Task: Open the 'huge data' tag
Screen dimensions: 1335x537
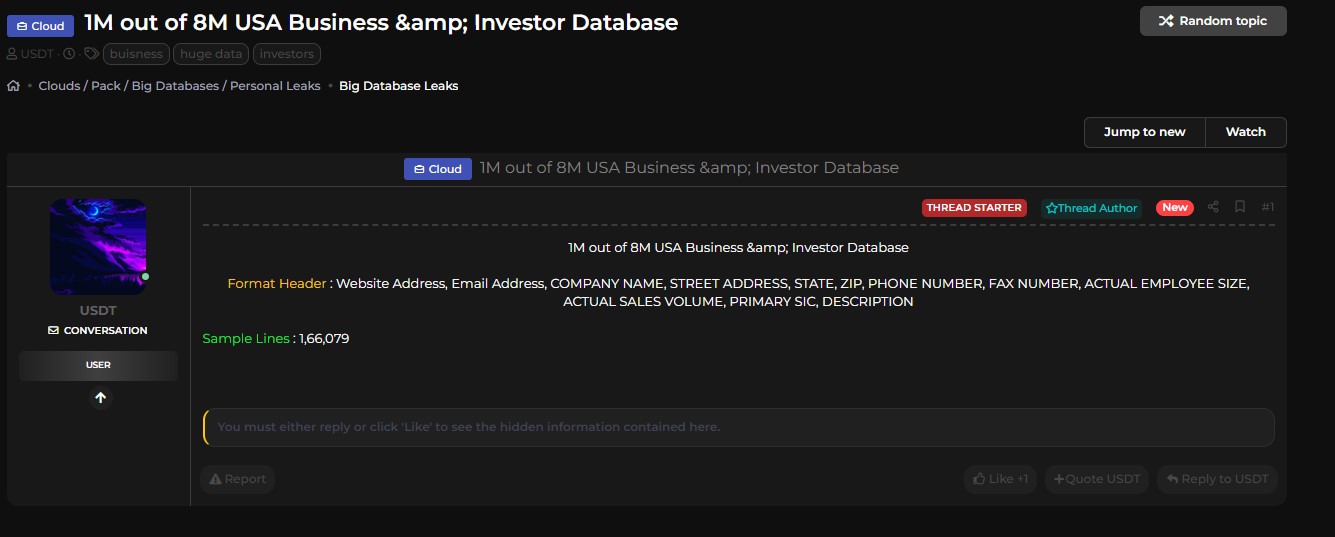Action: [211, 54]
